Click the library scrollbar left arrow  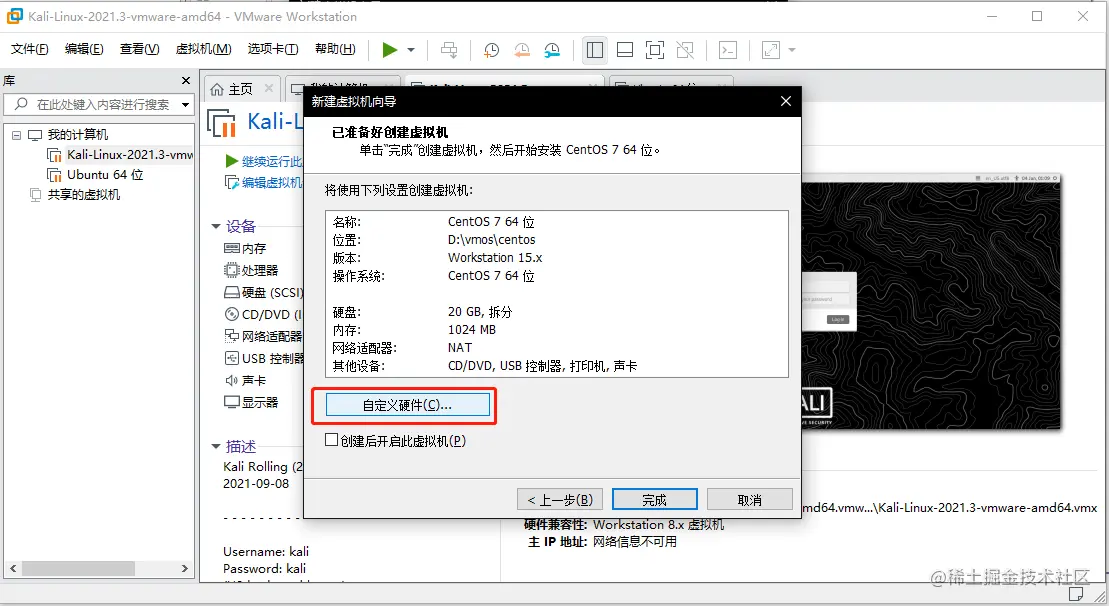13,569
